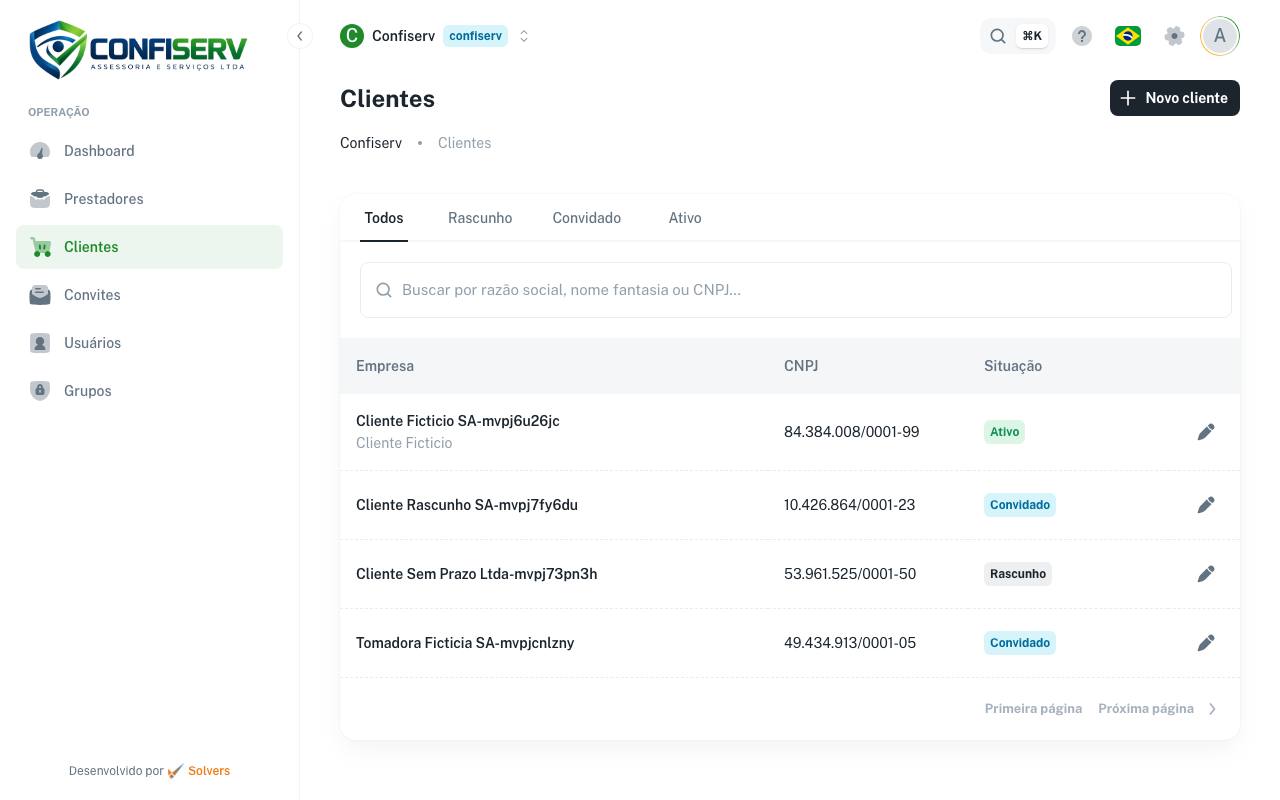This screenshot has width=1280, height=800.
Task: Edit Tomadora Ficticia SA with pencil icon
Action: [1206, 643]
